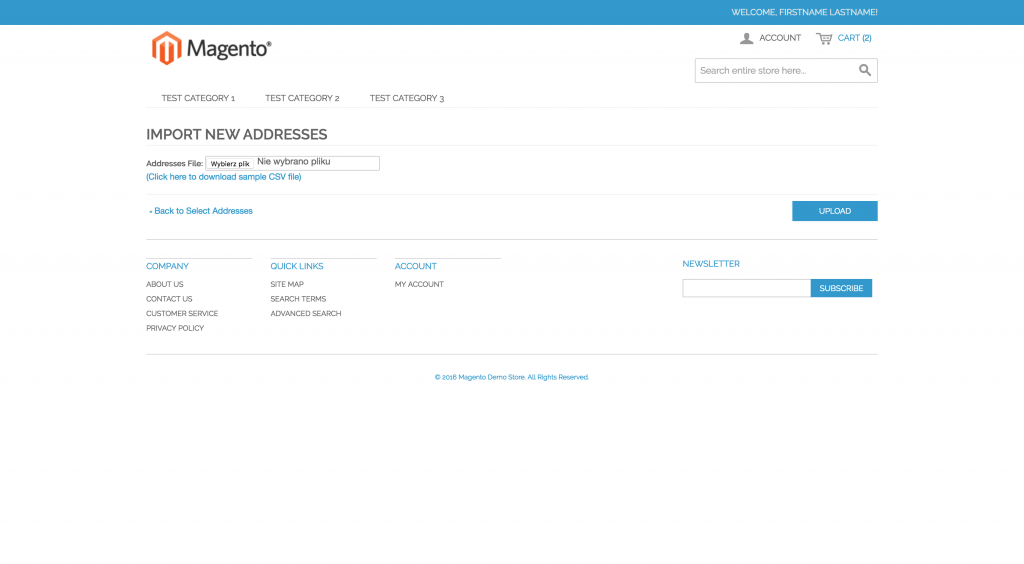1024x564 pixels.
Task: Open Test Category 1 menu
Action: pyautogui.click(x=198, y=98)
